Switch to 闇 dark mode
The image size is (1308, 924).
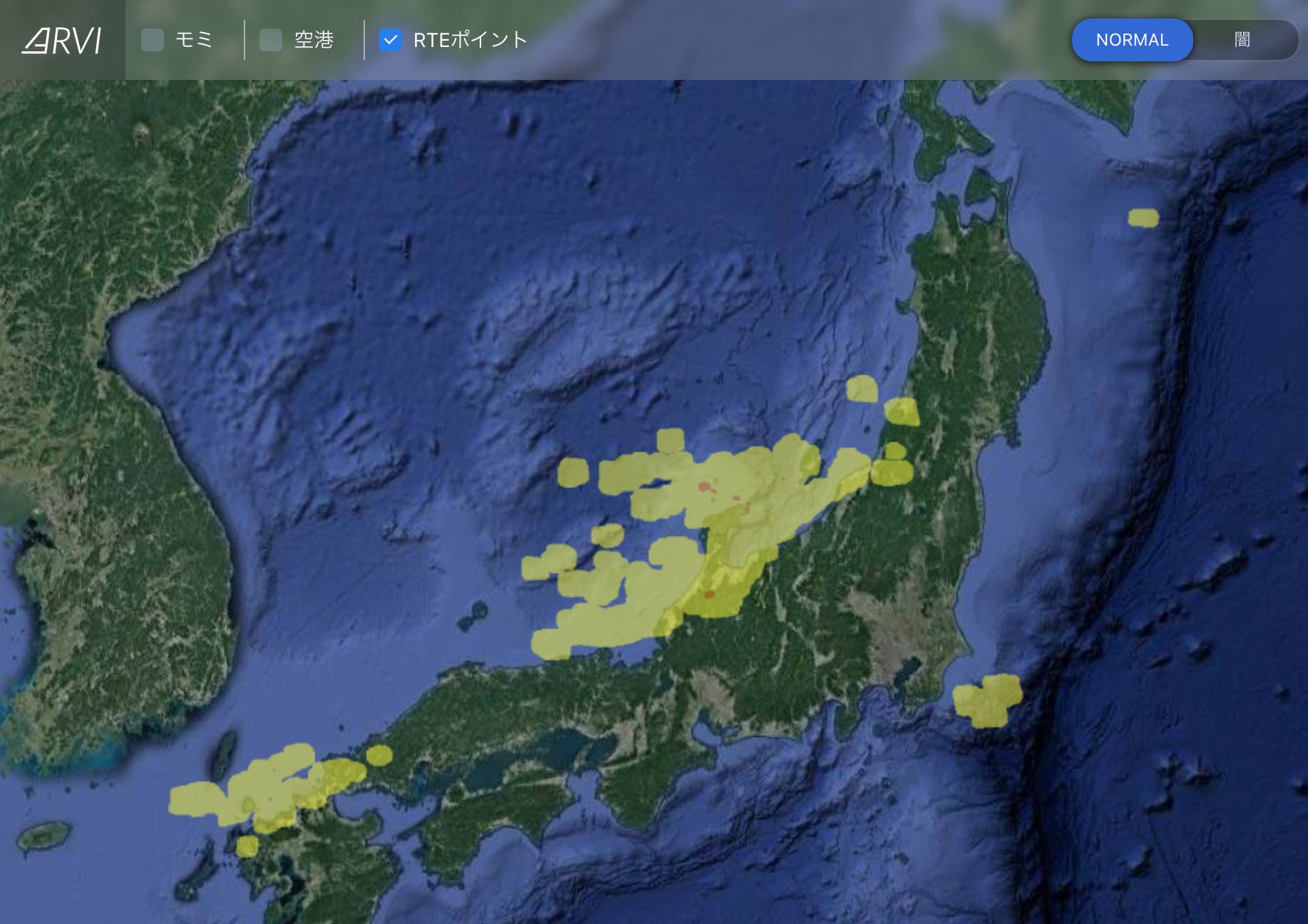(x=1242, y=40)
